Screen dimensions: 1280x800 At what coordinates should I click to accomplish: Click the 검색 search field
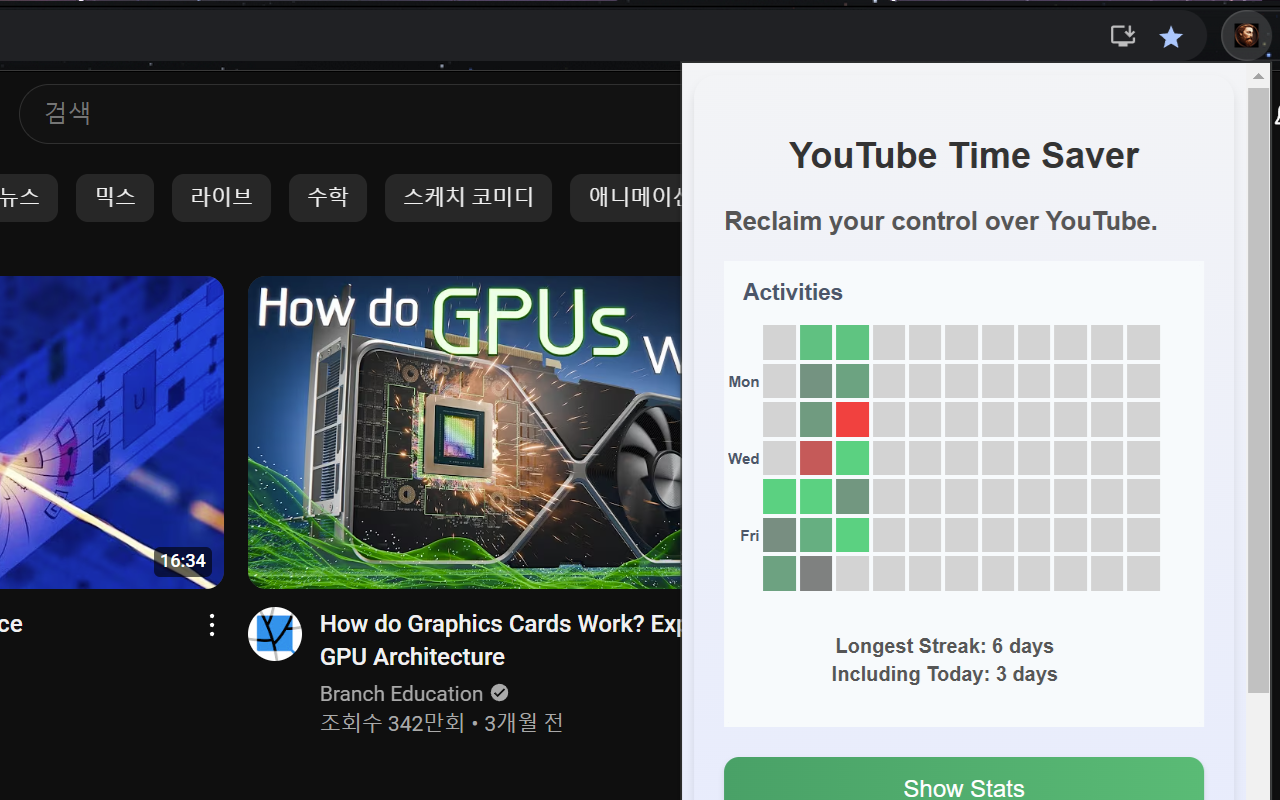click(x=350, y=113)
